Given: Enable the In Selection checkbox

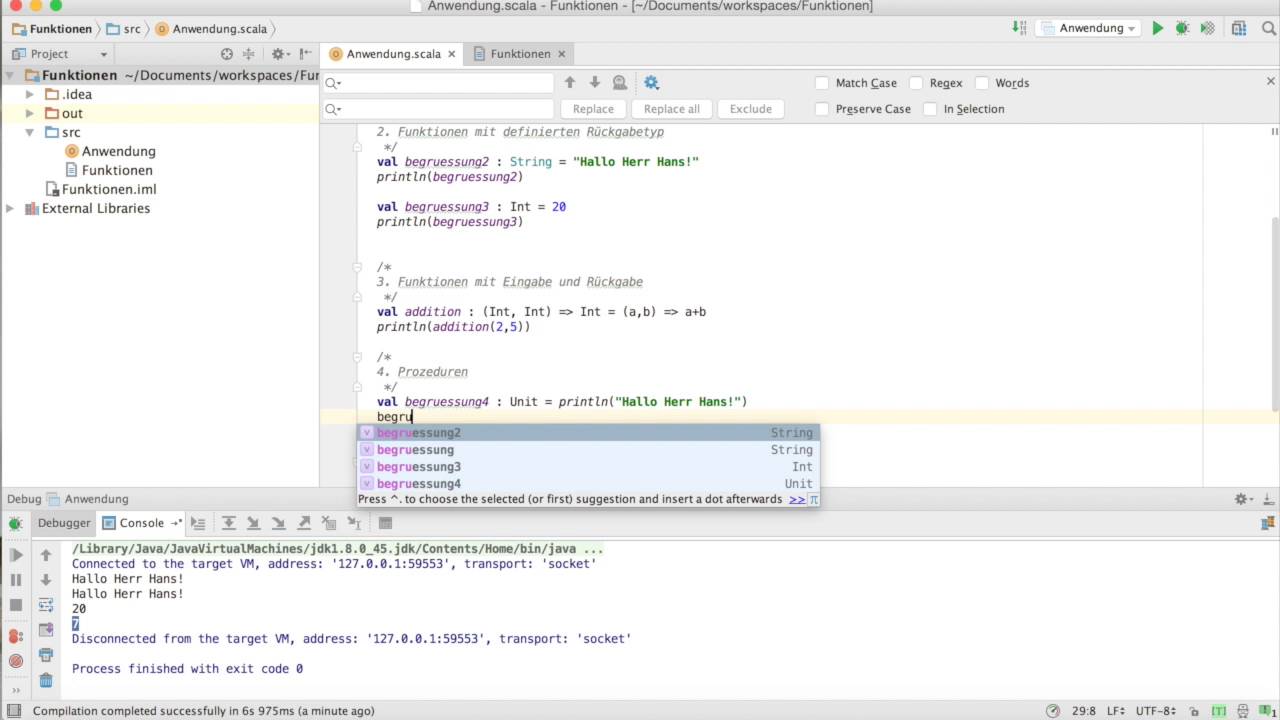Looking at the screenshot, I should tap(930, 109).
